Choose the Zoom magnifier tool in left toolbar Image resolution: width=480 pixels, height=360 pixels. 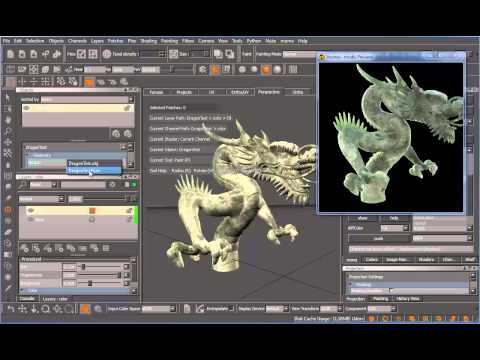8,131
